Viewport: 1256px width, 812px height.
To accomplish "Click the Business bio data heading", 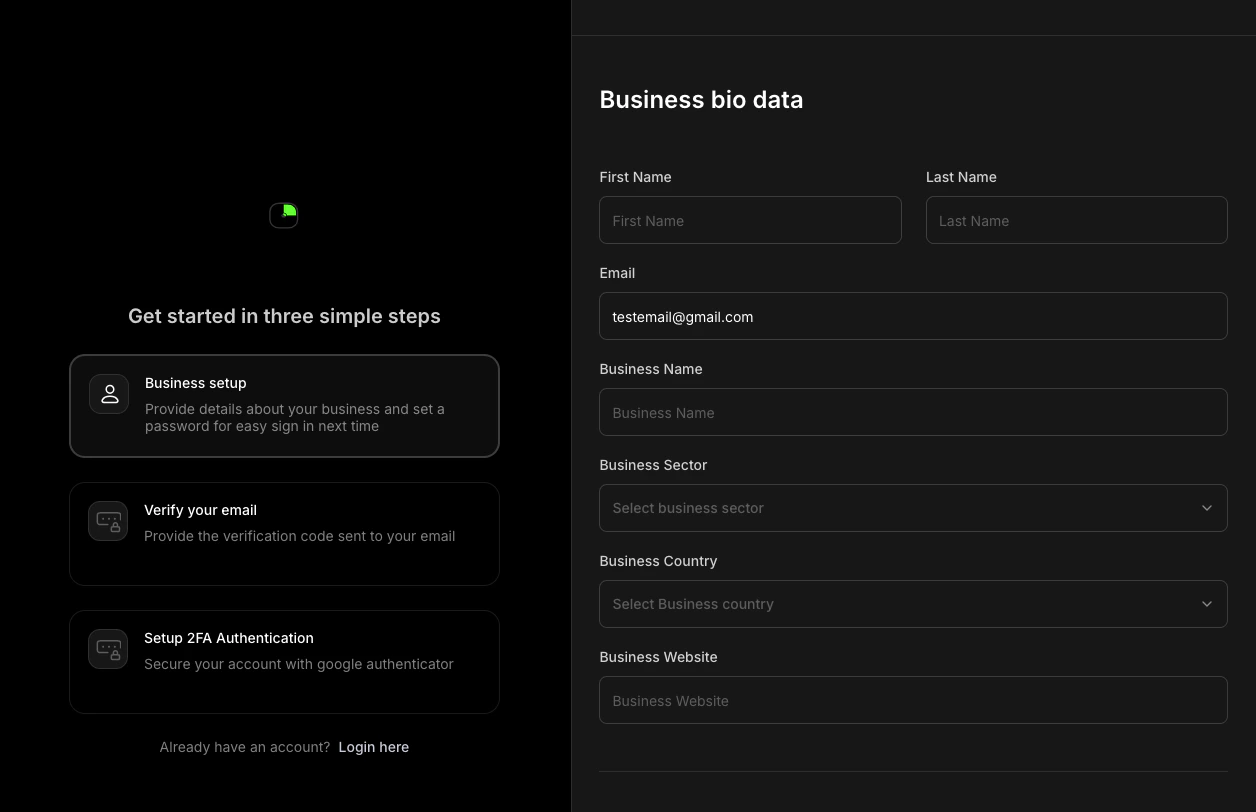I will [x=701, y=99].
